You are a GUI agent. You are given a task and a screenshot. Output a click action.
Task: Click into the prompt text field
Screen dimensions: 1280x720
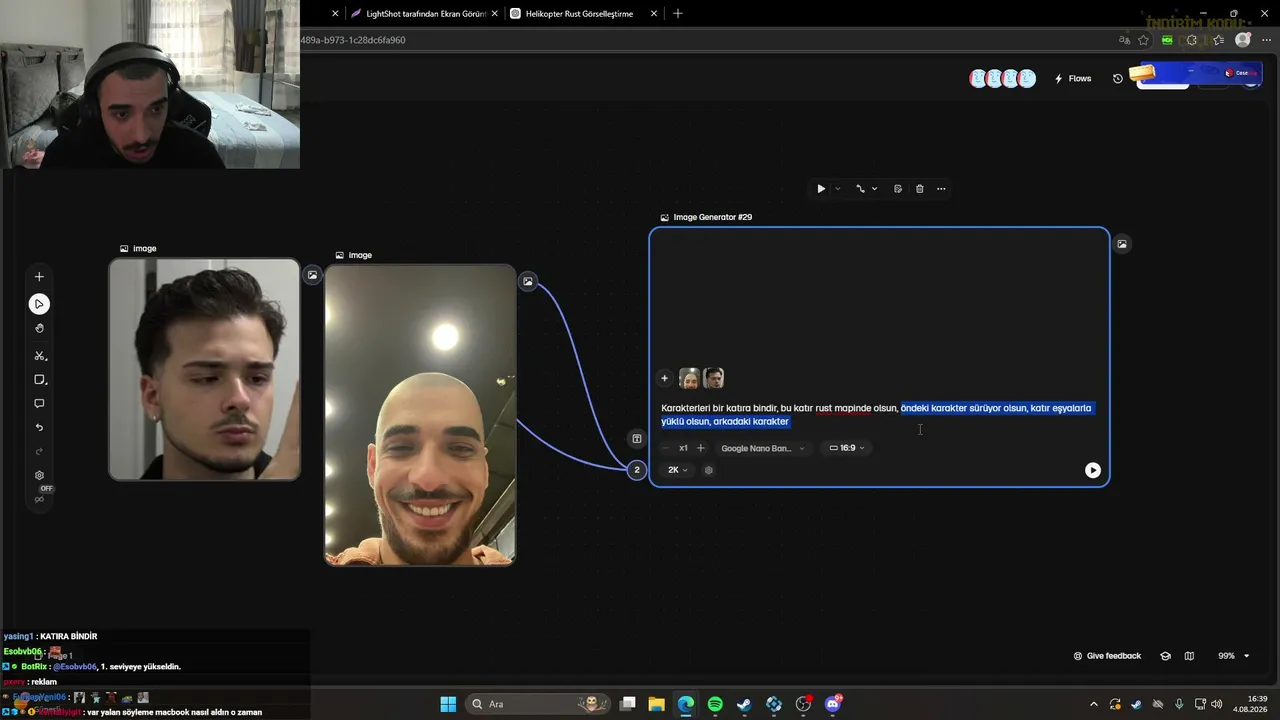[878, 415]
